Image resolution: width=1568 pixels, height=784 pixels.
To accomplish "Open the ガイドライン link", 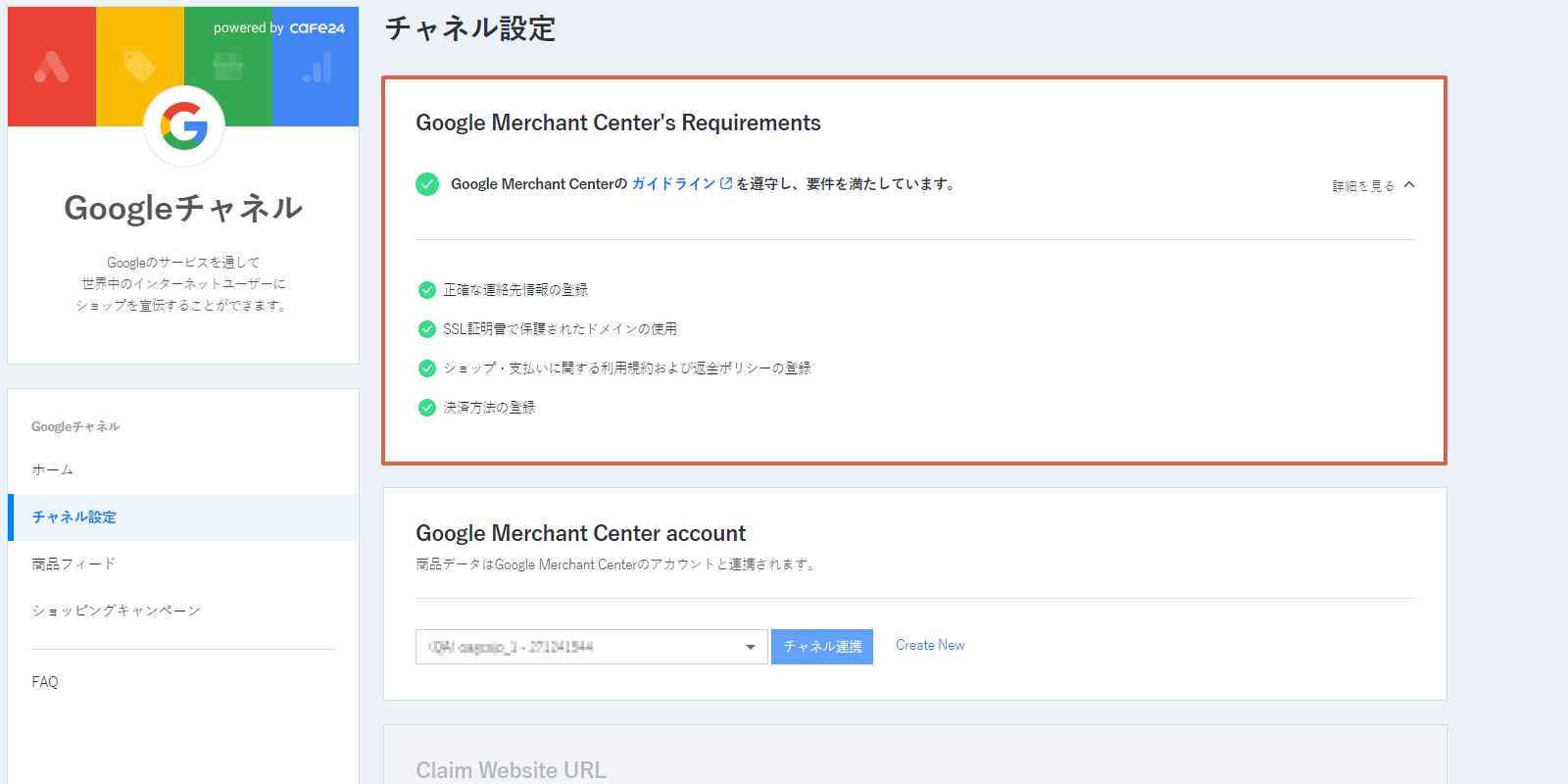I will pyautogui.click(x=673, y=183).
